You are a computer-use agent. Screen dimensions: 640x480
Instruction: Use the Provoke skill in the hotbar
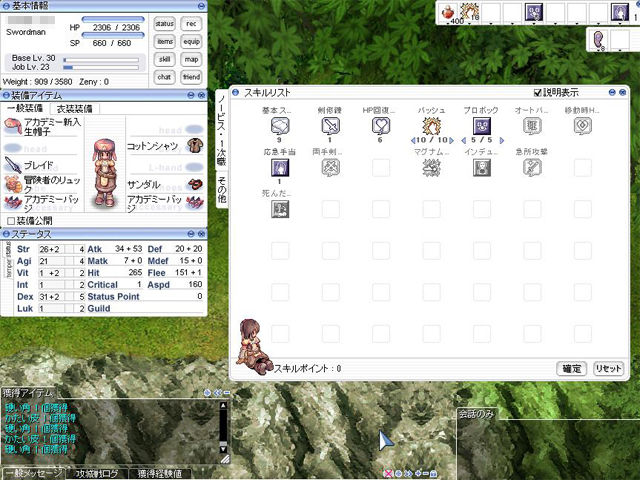(534, 12)
